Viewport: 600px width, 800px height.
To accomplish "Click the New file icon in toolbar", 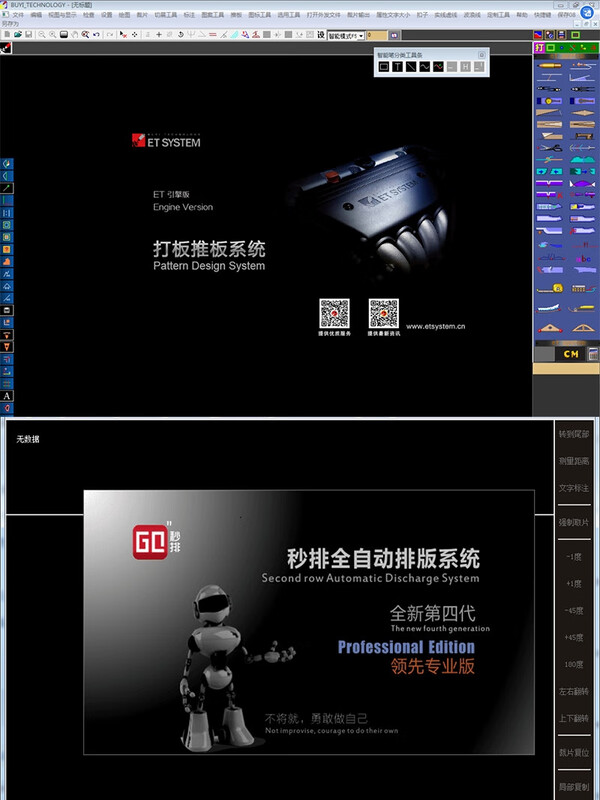I will pyautogui.click(x=7, y=34).
